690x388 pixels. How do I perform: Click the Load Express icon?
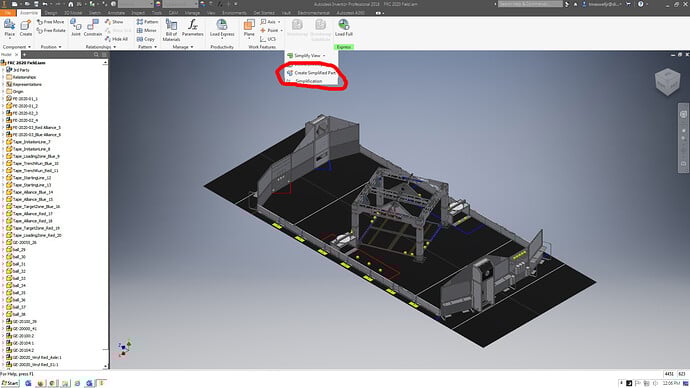click(x=222, y=28)
